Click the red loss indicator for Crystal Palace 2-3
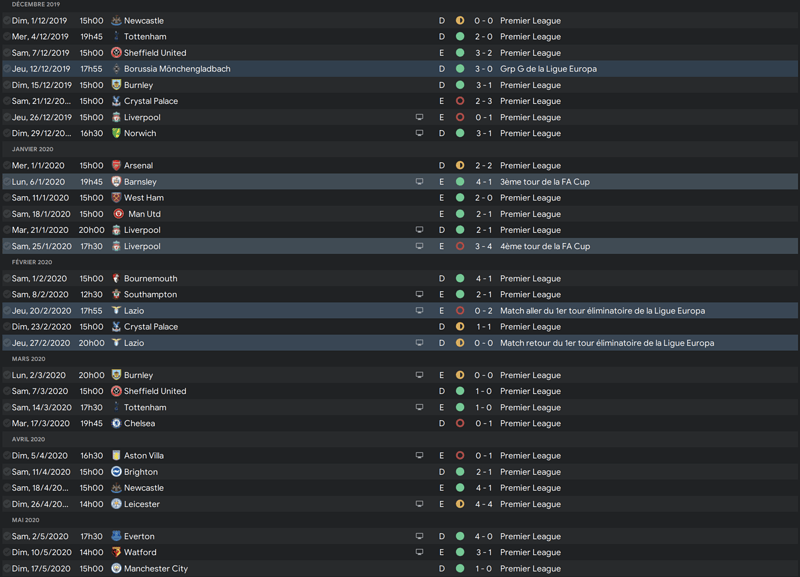 click(x=460, y=101)
